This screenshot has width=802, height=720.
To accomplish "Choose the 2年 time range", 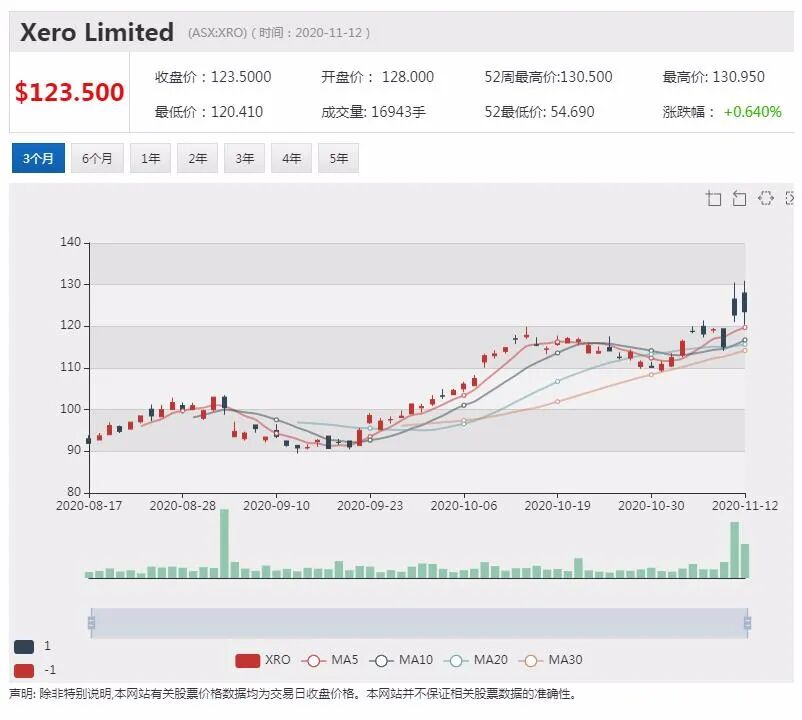I will tap(197, 158).
